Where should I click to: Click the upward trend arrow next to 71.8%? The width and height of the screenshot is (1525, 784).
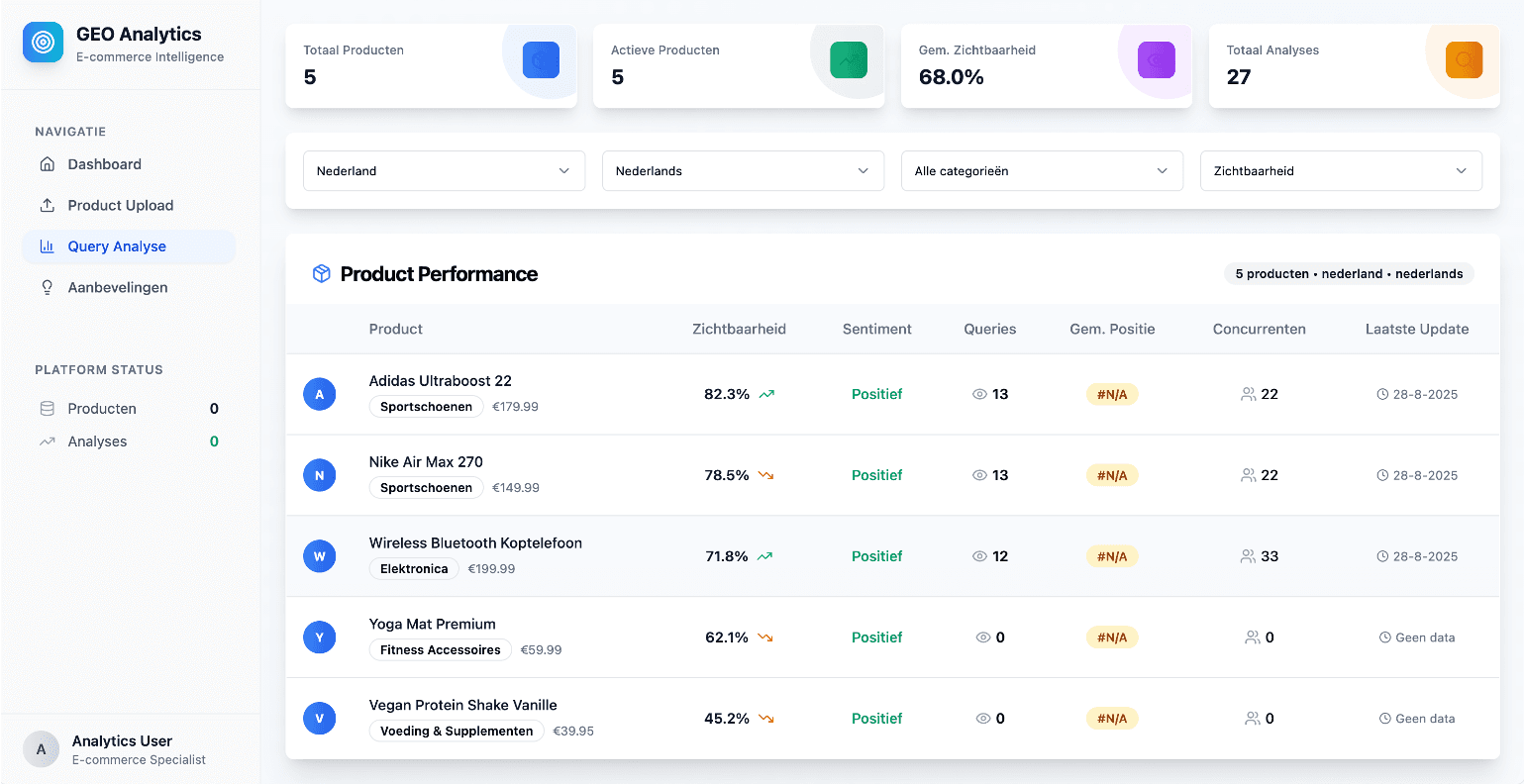tap(764, 556)
